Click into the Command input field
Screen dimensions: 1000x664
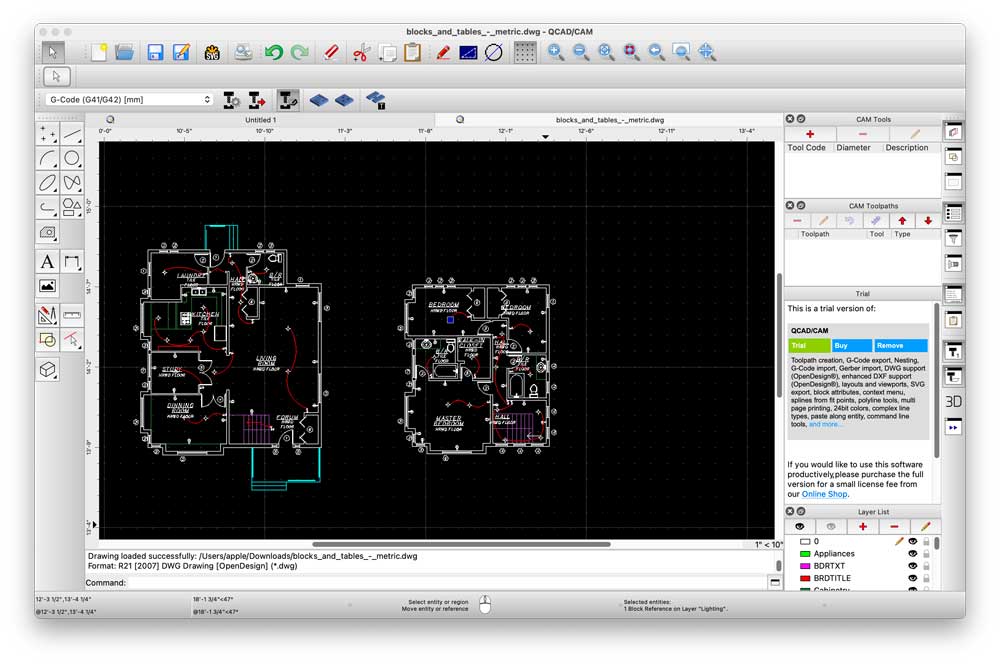[x=448, y=582]
